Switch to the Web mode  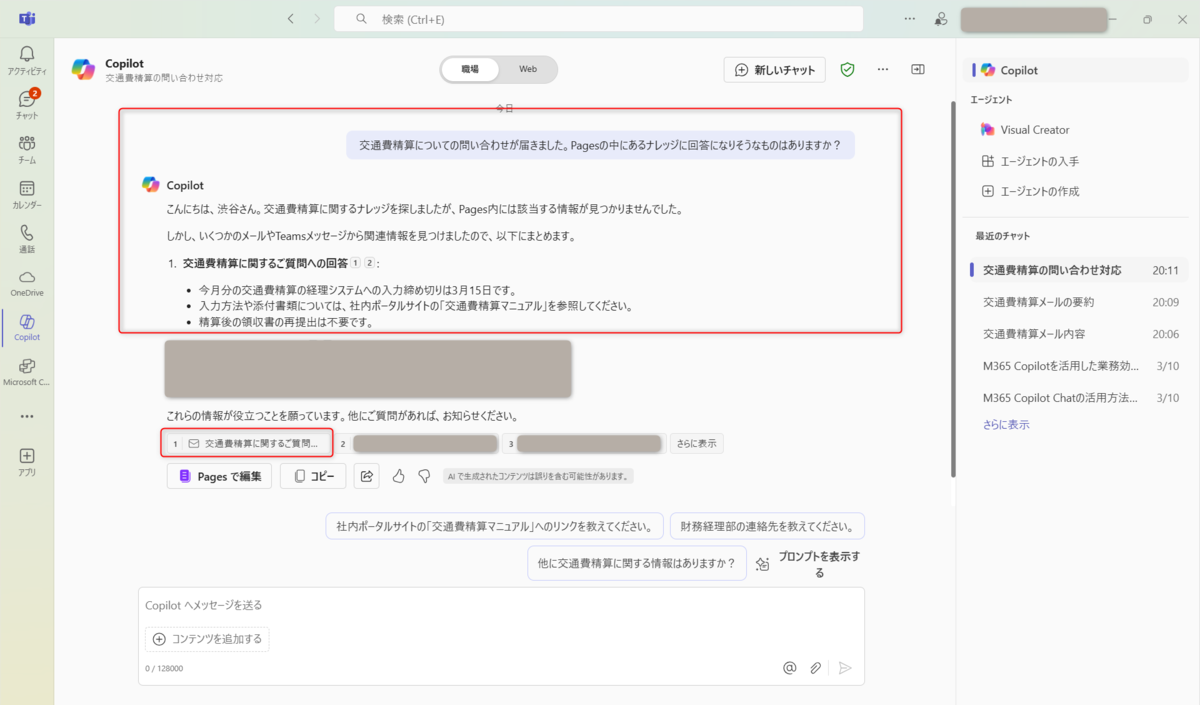(x=528, y=69)
